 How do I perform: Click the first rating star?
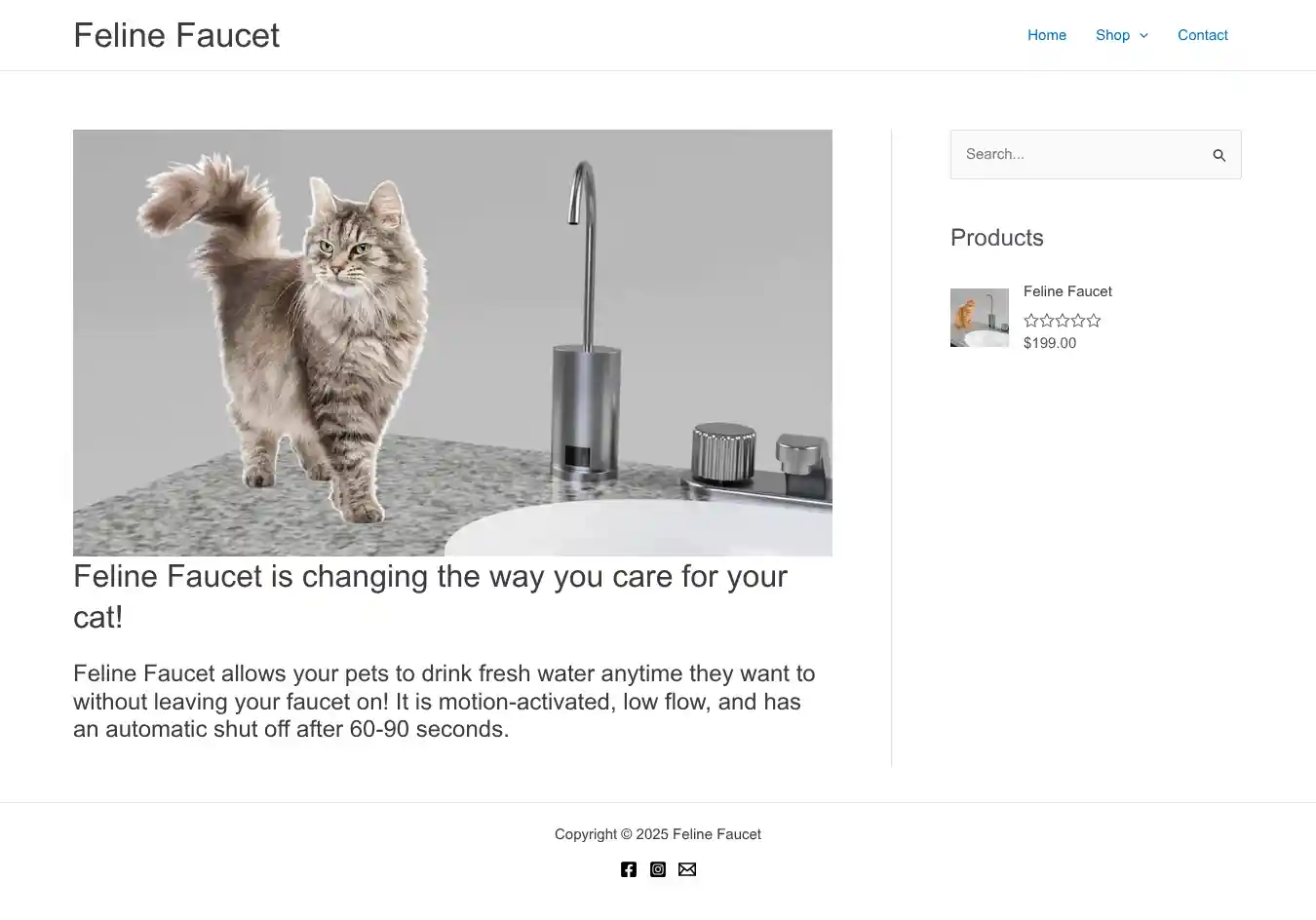tap(1031, 321)
